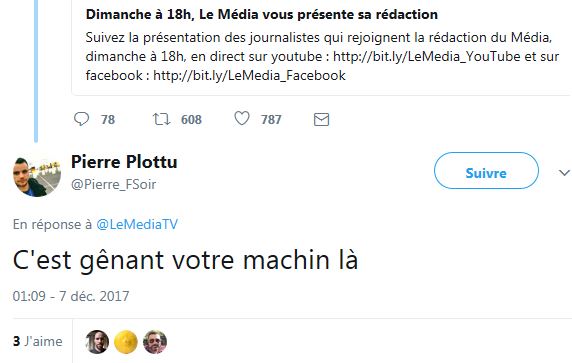The height and width of the screenshot is (363, 572).
Task: Expand the tweet options chevron next to Suivre
Action: 564,173
